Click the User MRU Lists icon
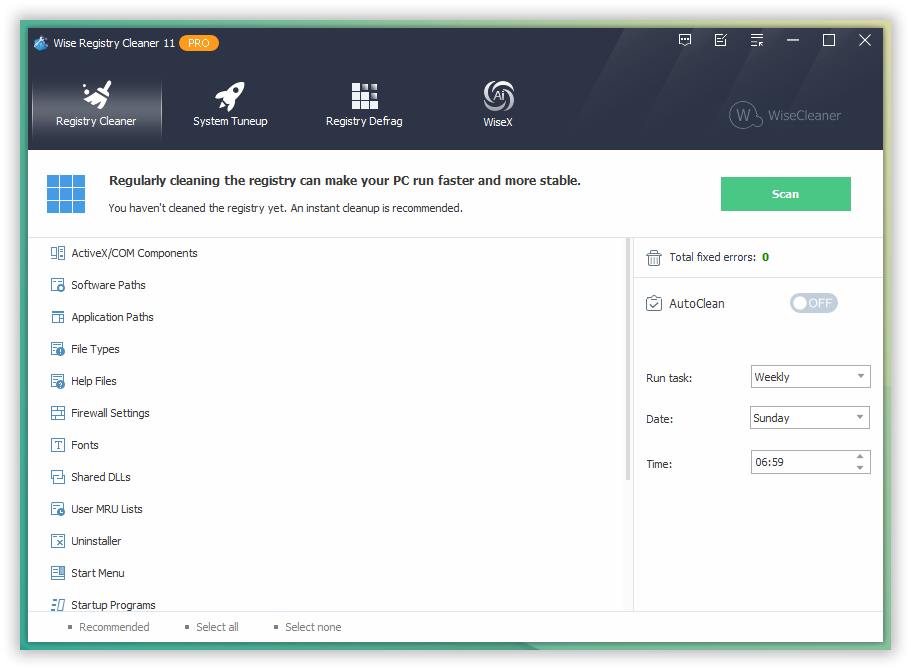Viewport: 911px width, 670px height. point(58,509)
